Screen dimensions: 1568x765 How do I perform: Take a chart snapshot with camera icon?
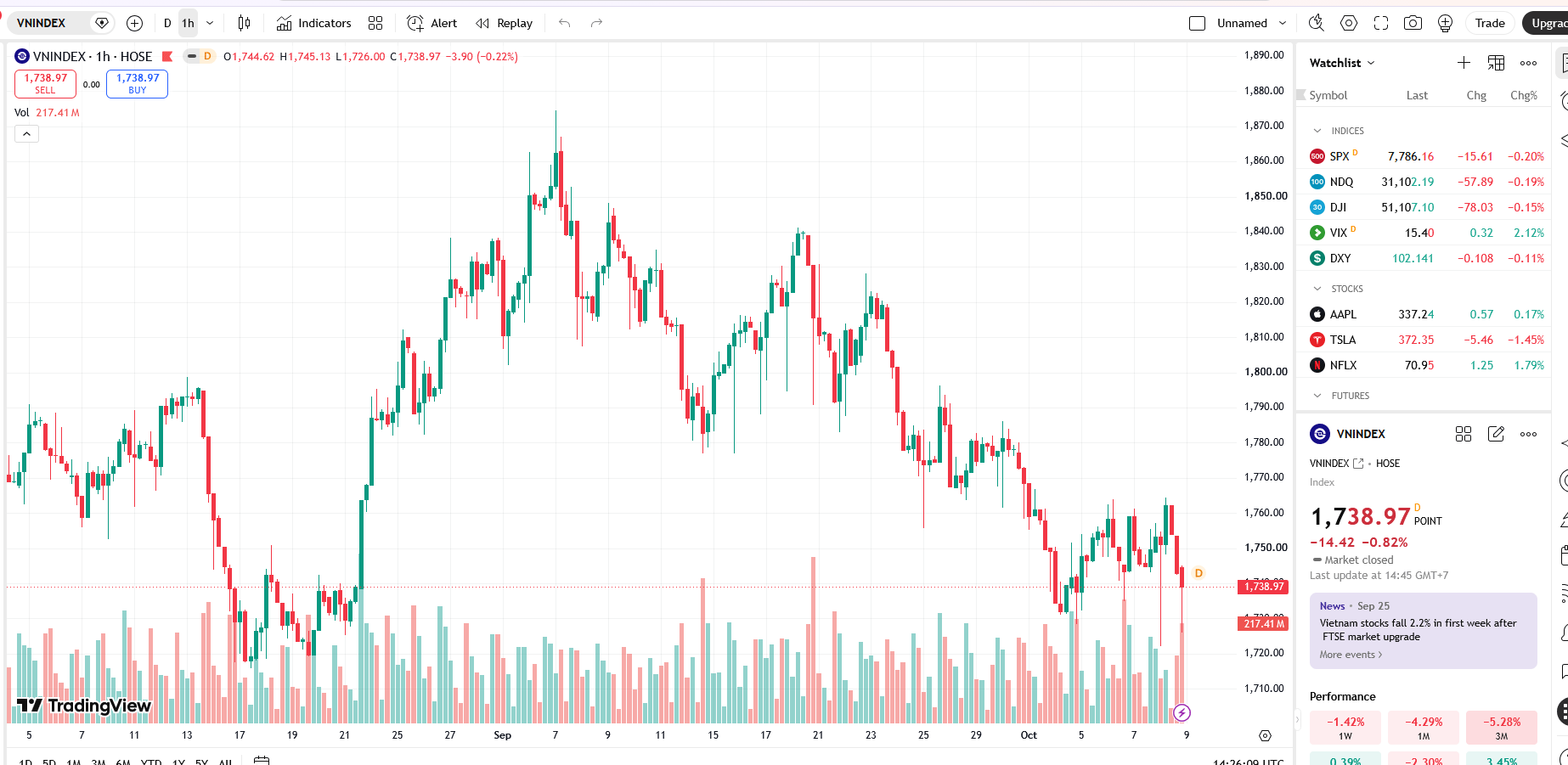(1413, 23)
